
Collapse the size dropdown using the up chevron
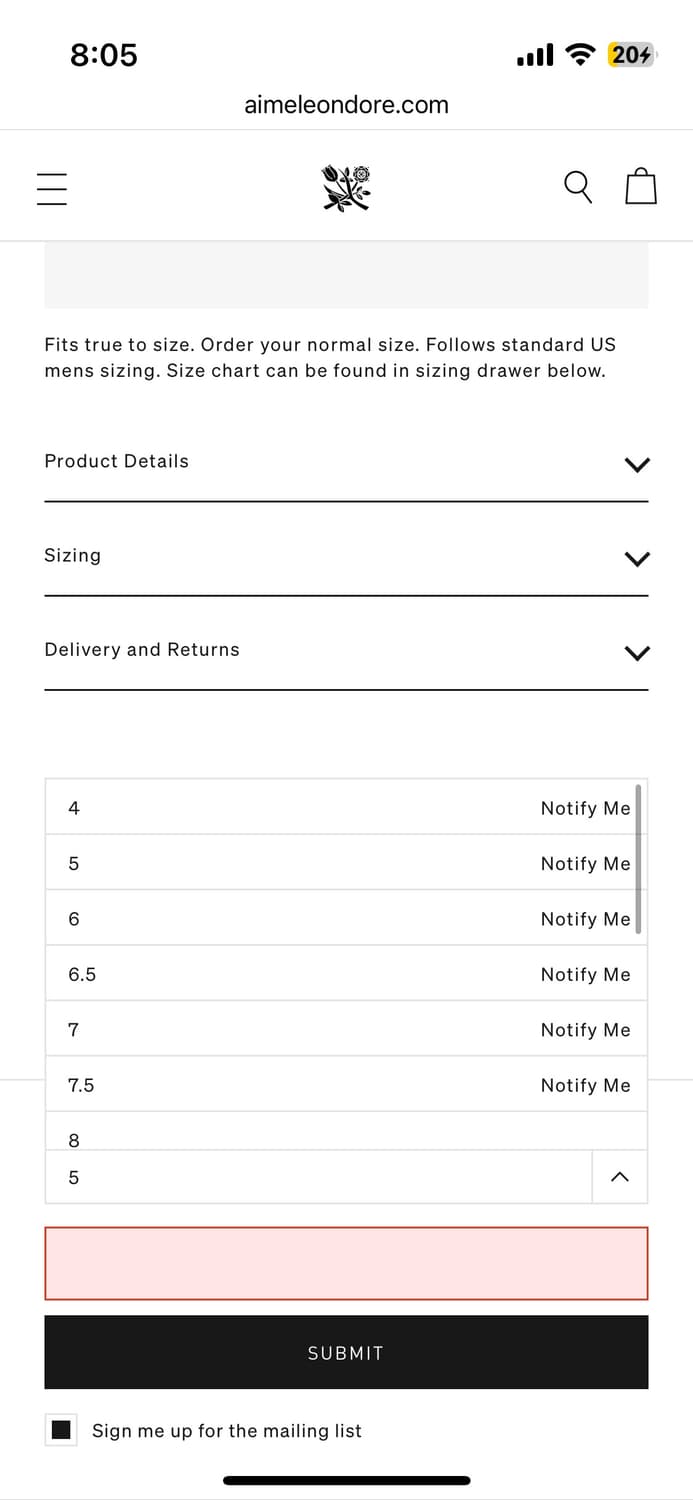click(620, 1177)
